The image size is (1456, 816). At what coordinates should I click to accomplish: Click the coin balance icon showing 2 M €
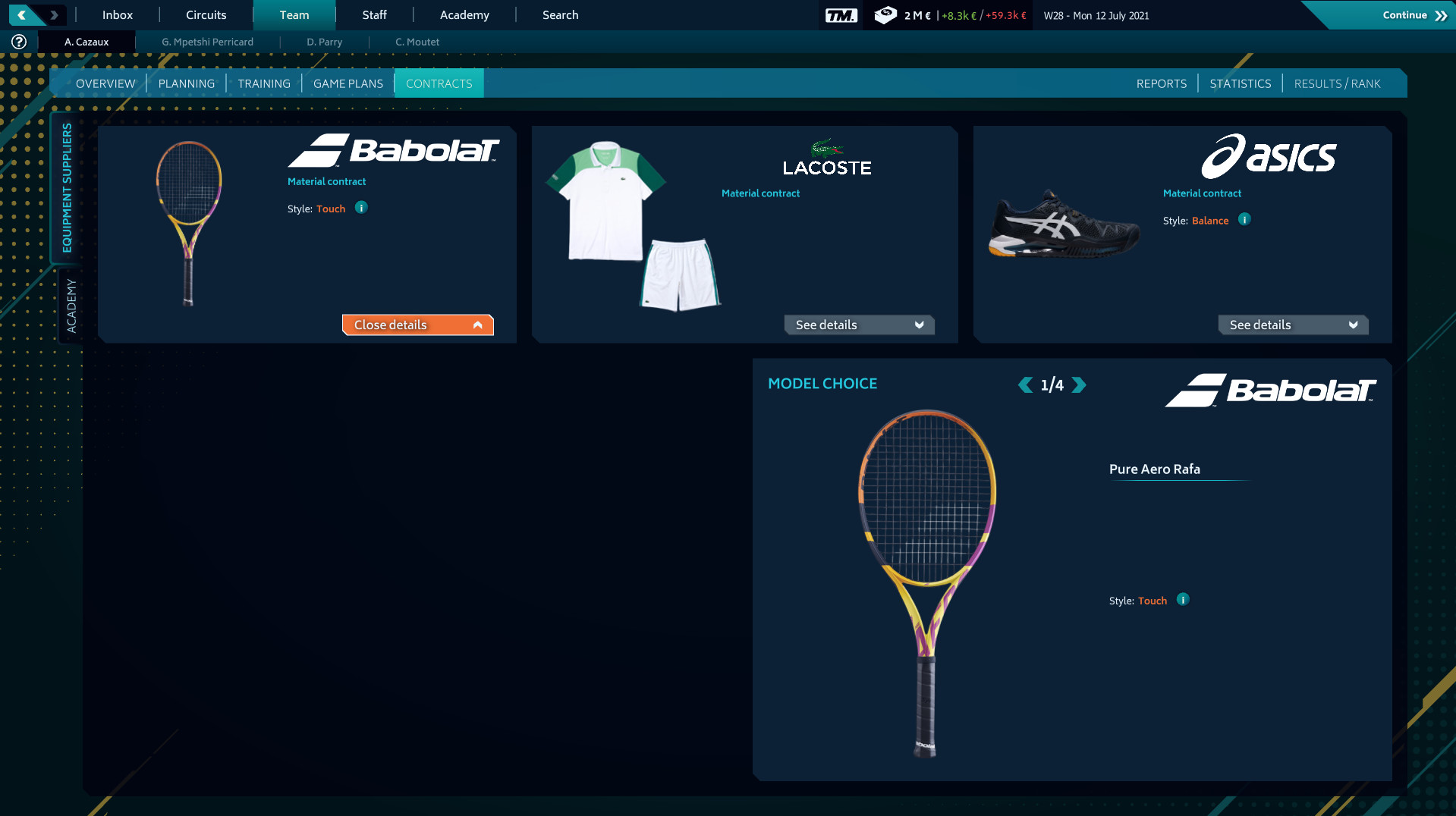[x=885, y=14]
